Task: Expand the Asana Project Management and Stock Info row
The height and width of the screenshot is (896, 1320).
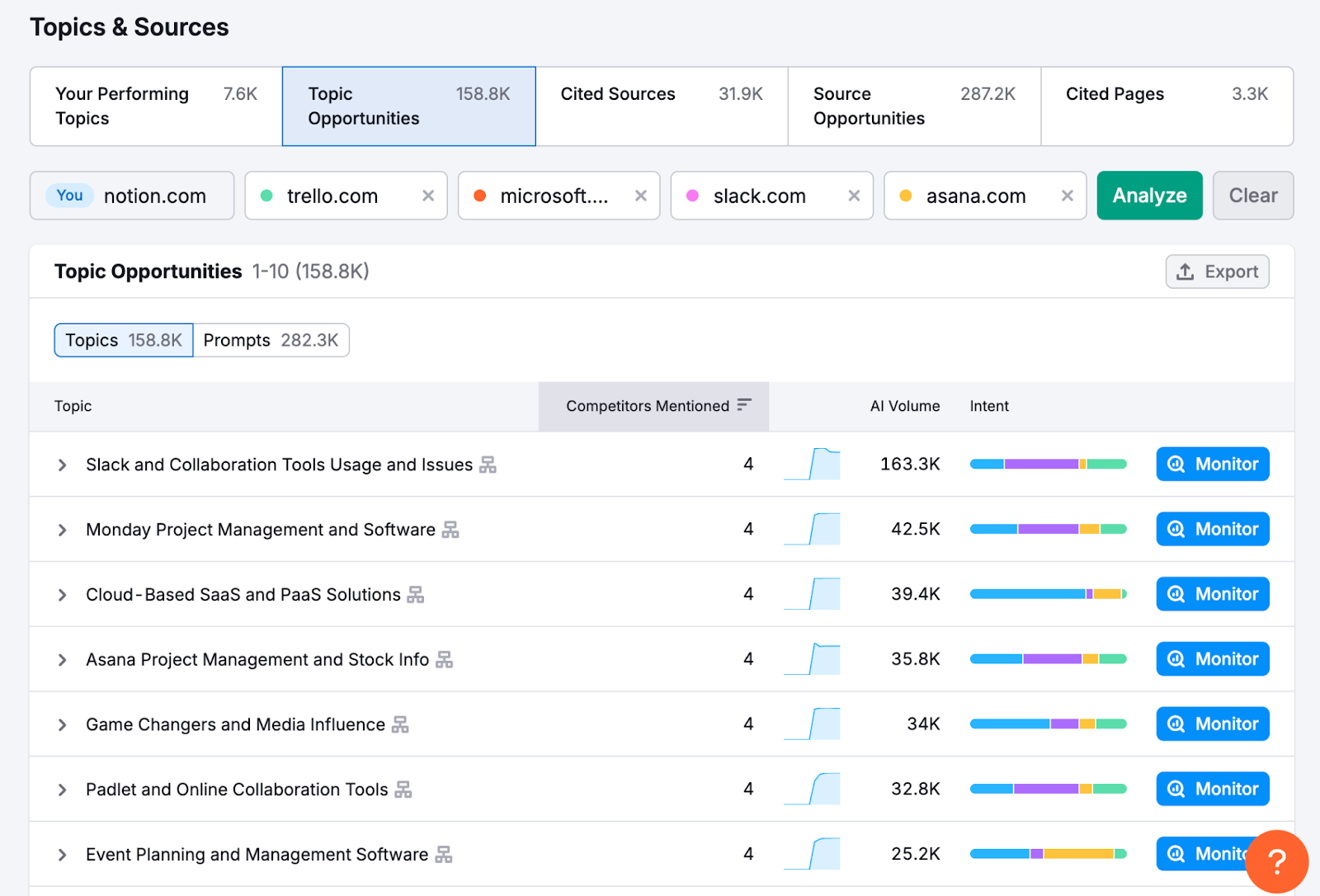Action: pos(62,659)
